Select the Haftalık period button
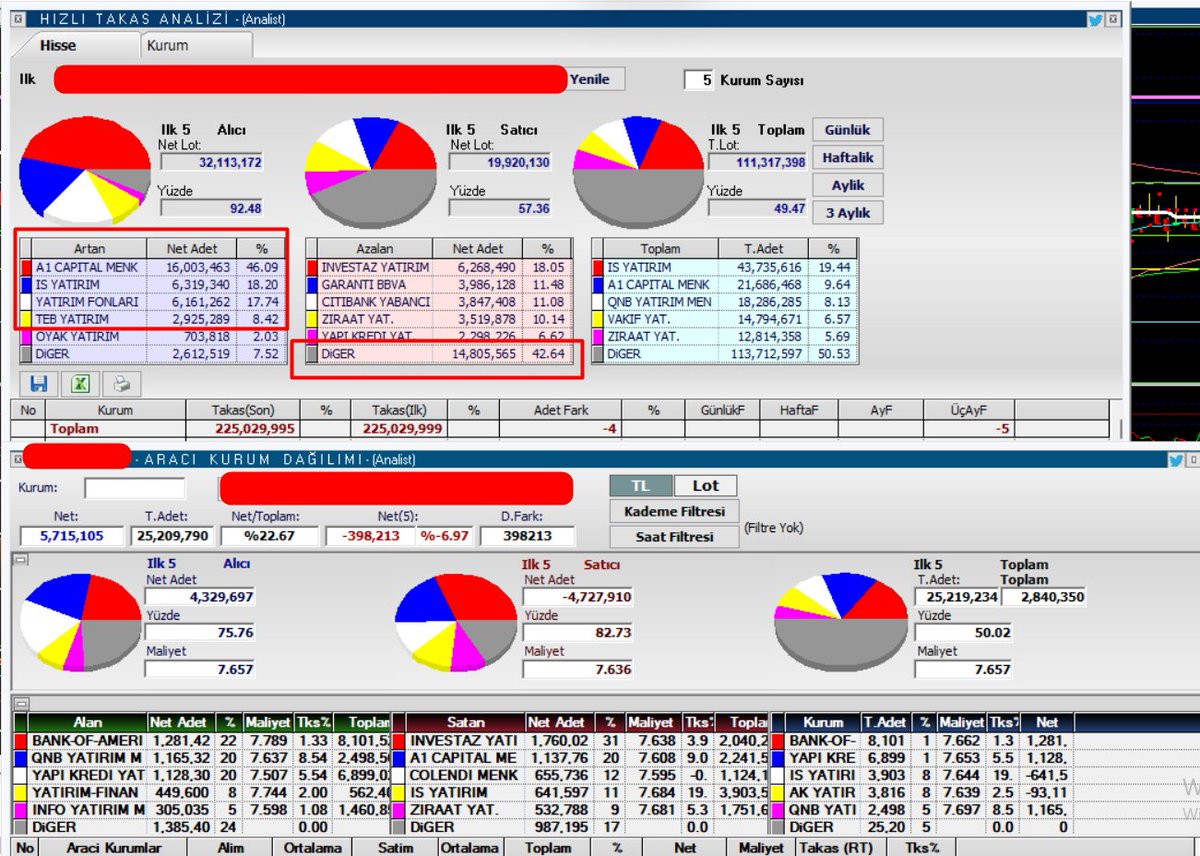 [x=847, y=158]
